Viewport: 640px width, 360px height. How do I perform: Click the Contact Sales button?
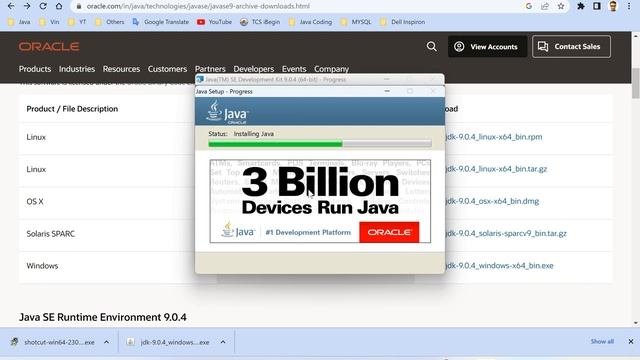[x=571, y=47]
